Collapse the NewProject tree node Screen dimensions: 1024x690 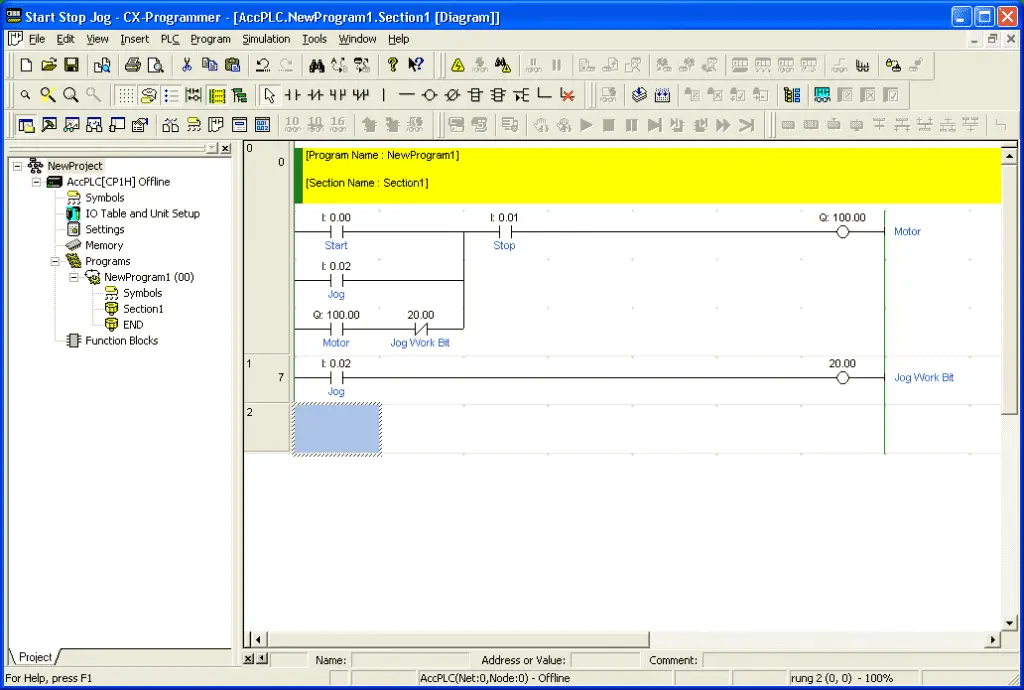point(18,166)
